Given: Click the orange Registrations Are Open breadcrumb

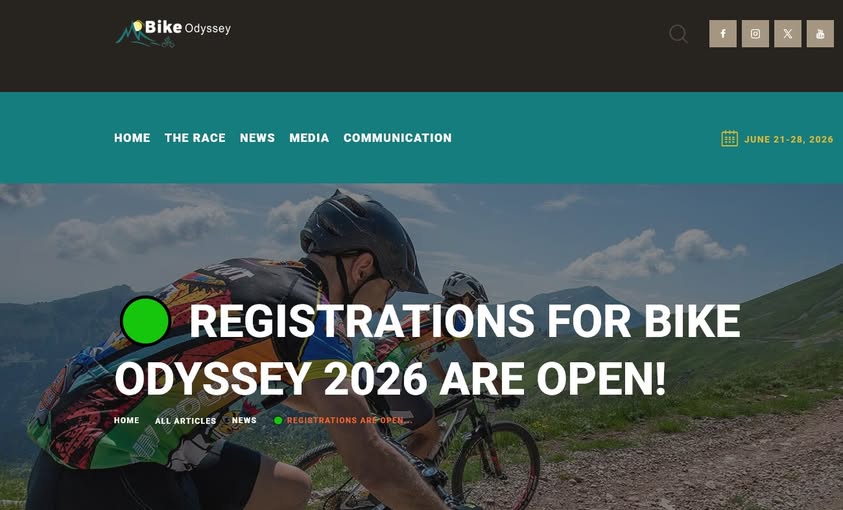Looking at the screenshot, I should [349, 420].
